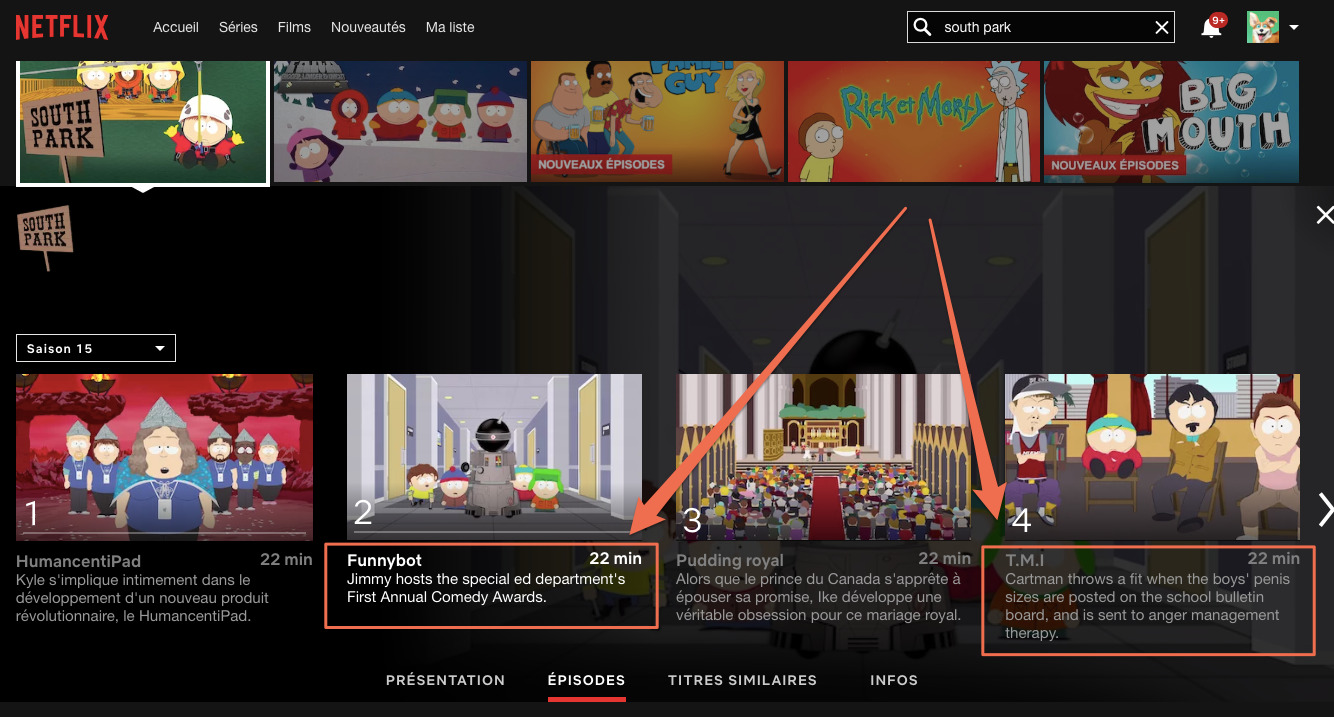This screenshot has height=717, width=1334.
Task: Select the South Park result thumbnail
Action: click(x=143, y=122)
